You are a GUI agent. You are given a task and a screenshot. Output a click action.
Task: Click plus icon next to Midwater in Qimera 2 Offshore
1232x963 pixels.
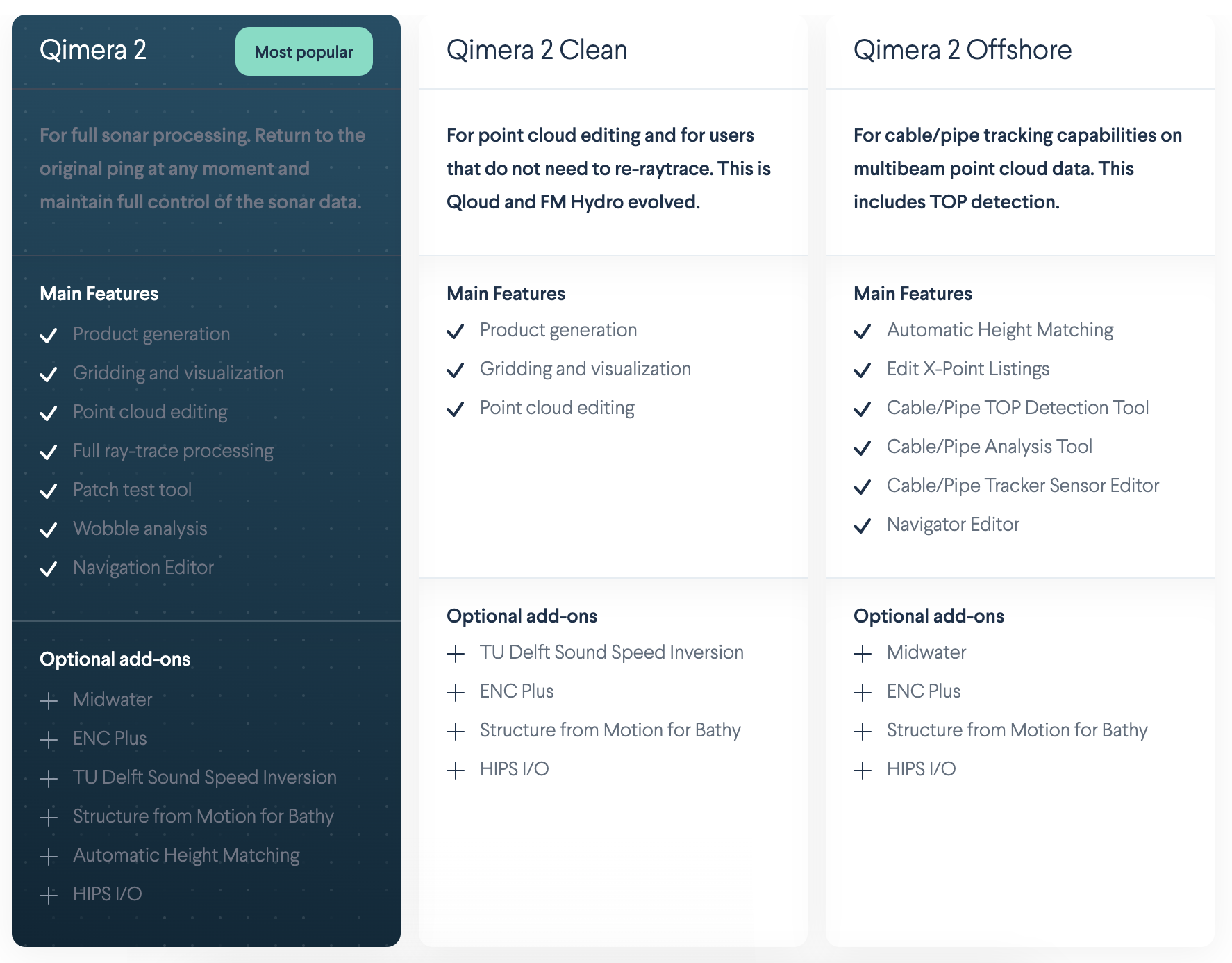pos(863,653)
